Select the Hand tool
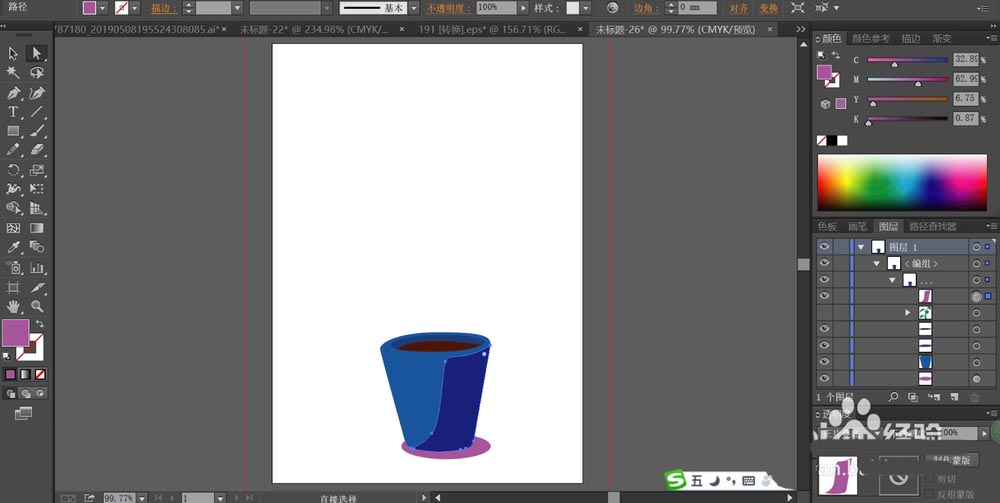This screenshot has height=503, width=1000. tap(13, 307)
